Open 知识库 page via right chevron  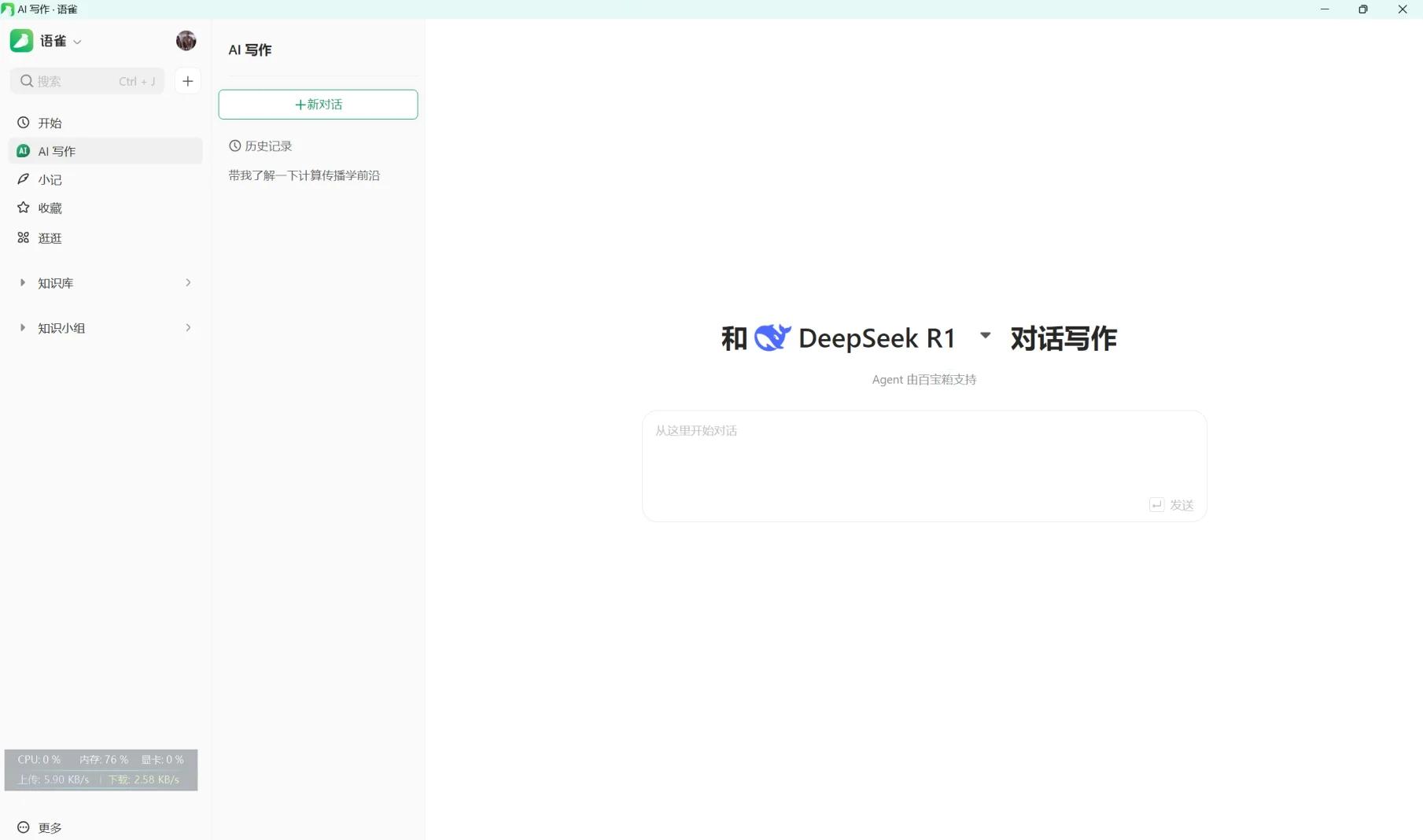click(188, 282)
